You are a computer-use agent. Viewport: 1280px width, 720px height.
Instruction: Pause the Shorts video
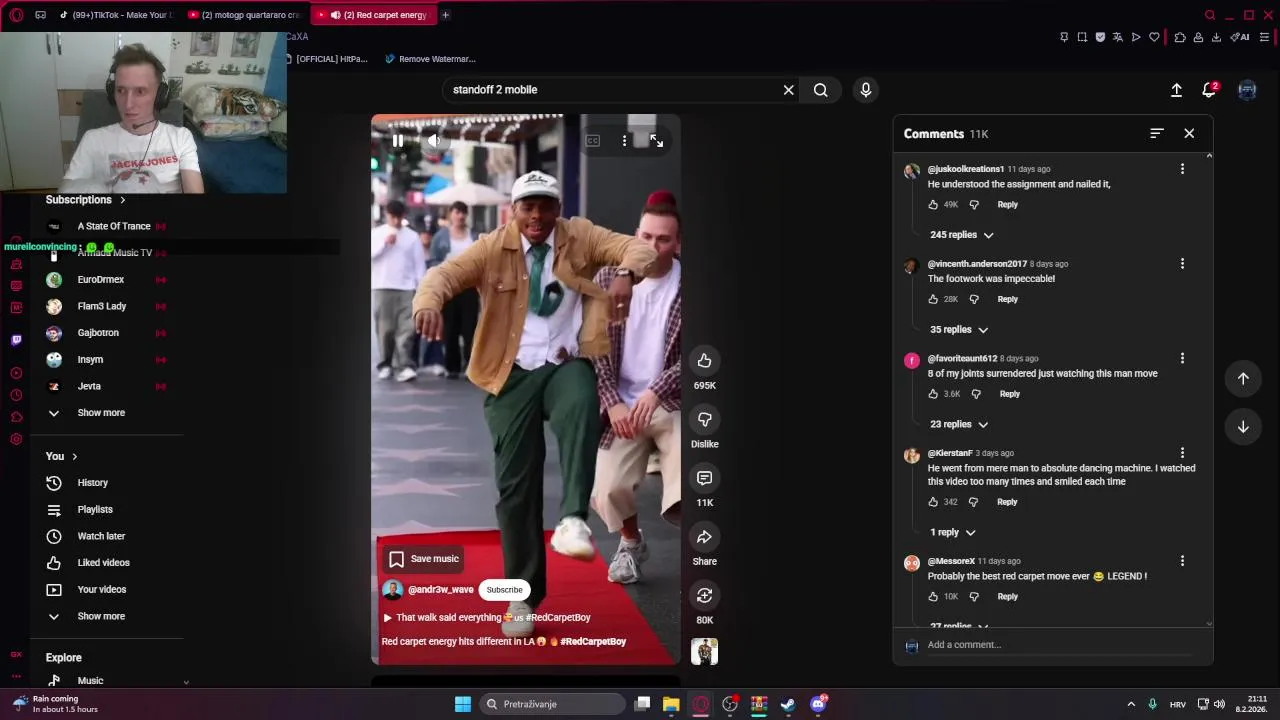tap(397, 141)
